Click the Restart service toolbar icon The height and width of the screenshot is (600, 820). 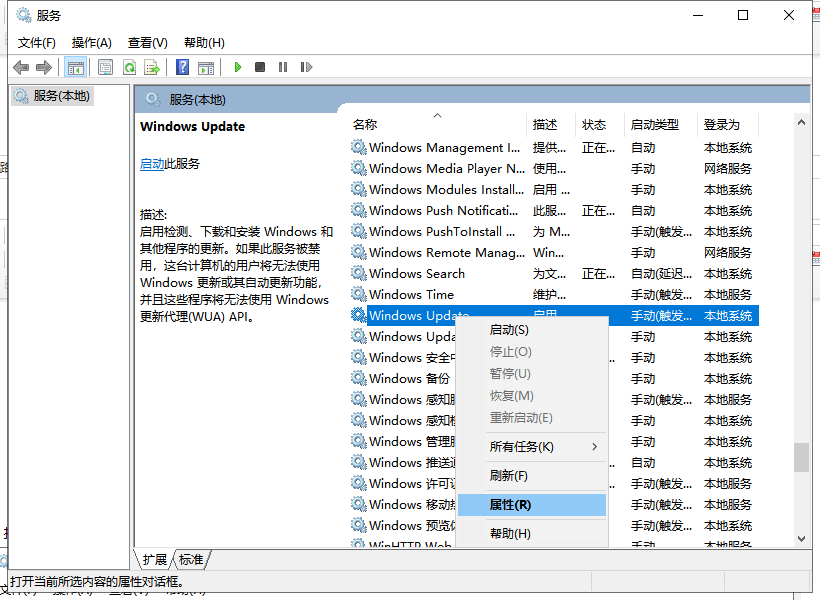click(306, 67)
